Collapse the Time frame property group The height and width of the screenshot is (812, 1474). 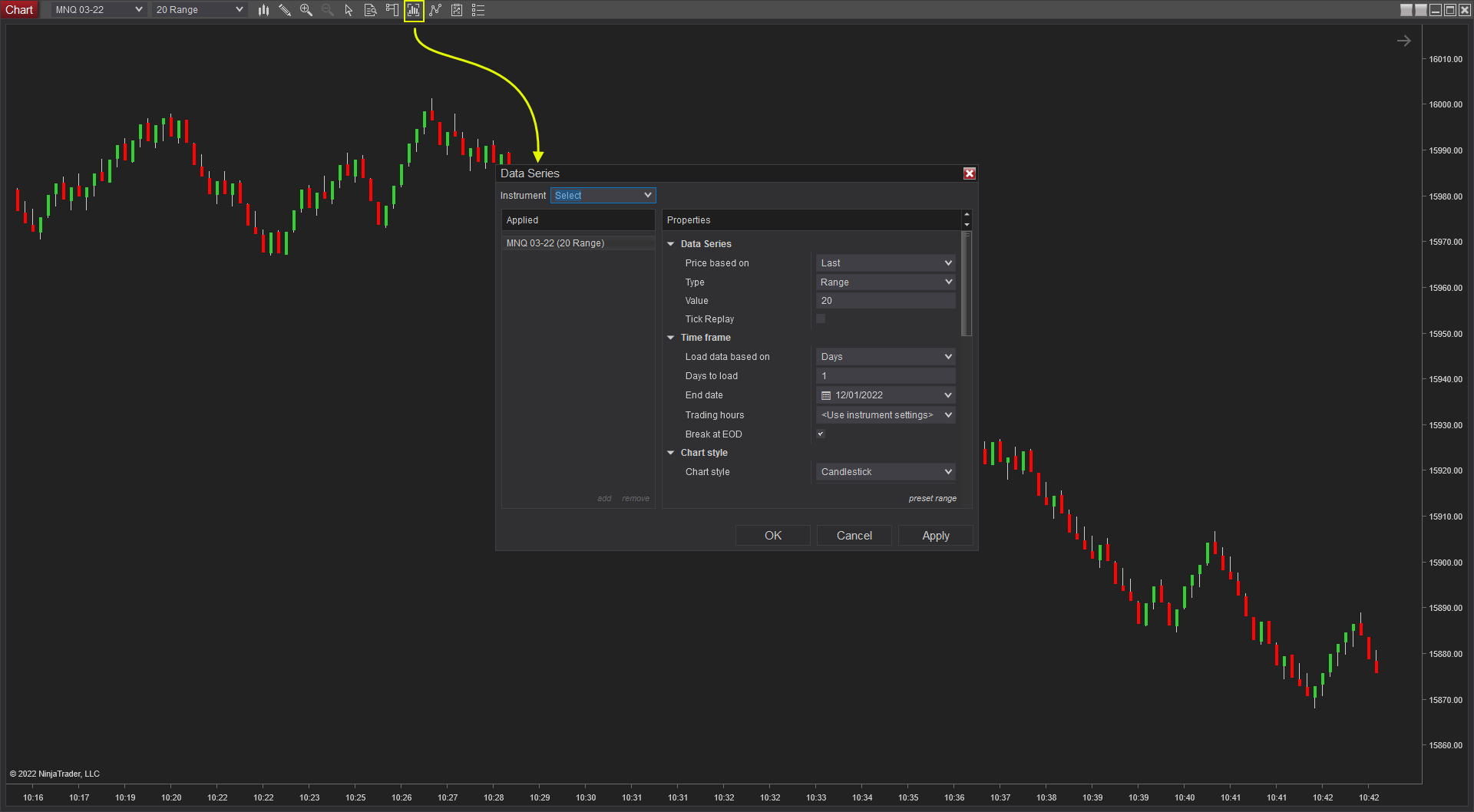[671, 338]
